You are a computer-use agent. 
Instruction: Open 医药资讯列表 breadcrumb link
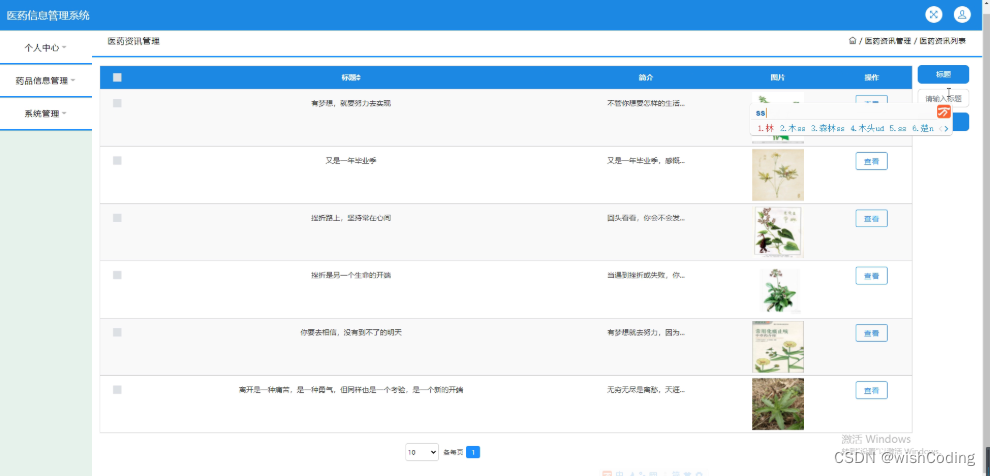[942, 41]
